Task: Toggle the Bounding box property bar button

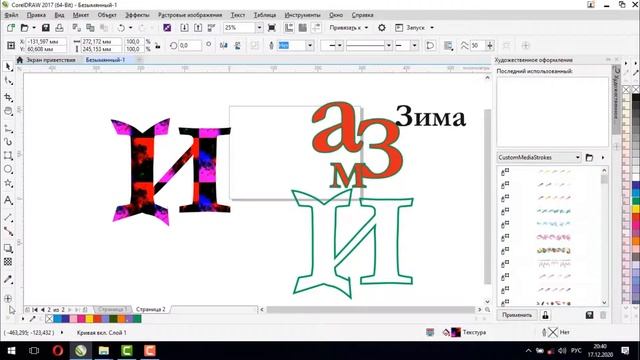Action: click(x=507, y=46)
